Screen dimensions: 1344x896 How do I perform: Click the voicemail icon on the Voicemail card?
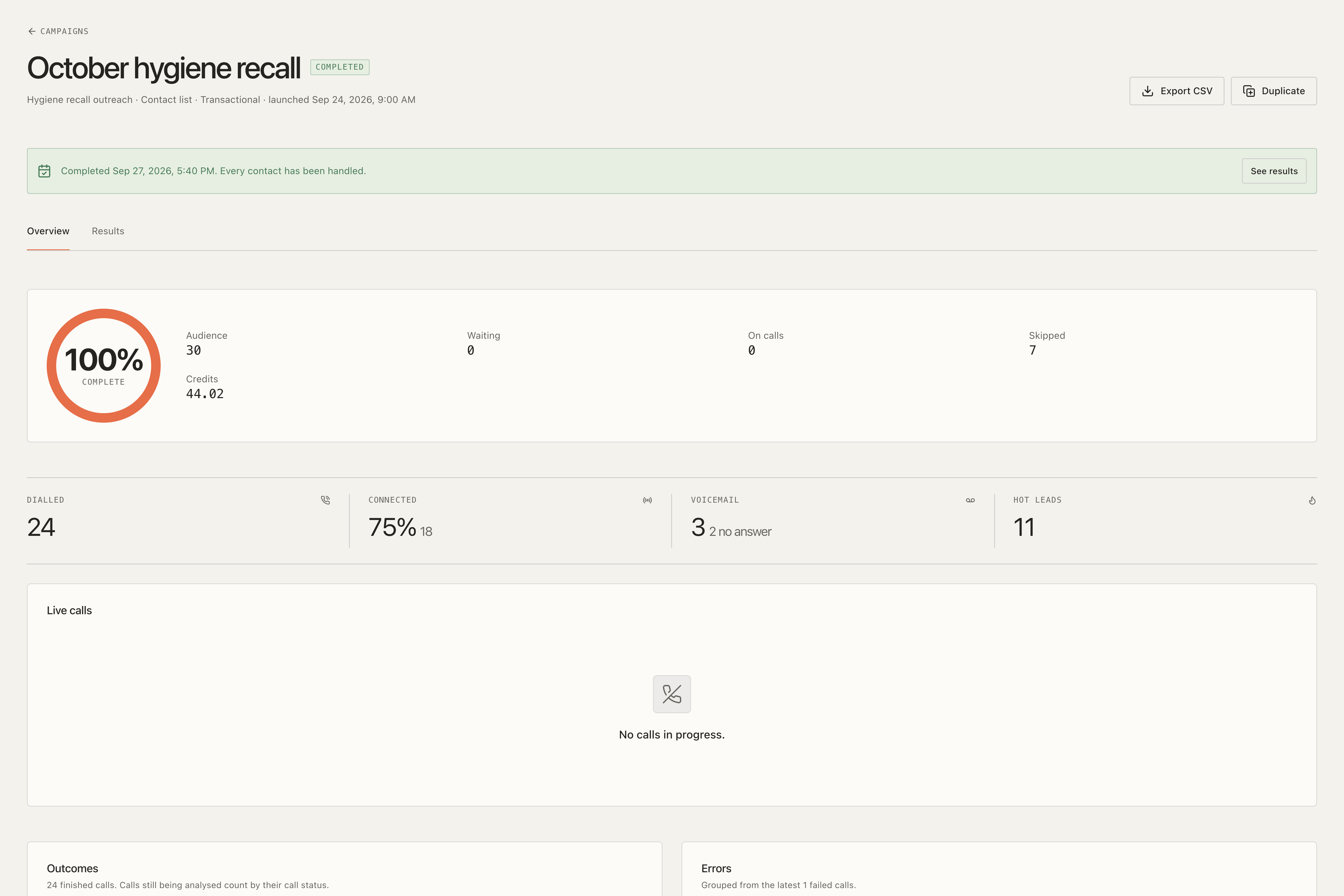click(970, 500)
